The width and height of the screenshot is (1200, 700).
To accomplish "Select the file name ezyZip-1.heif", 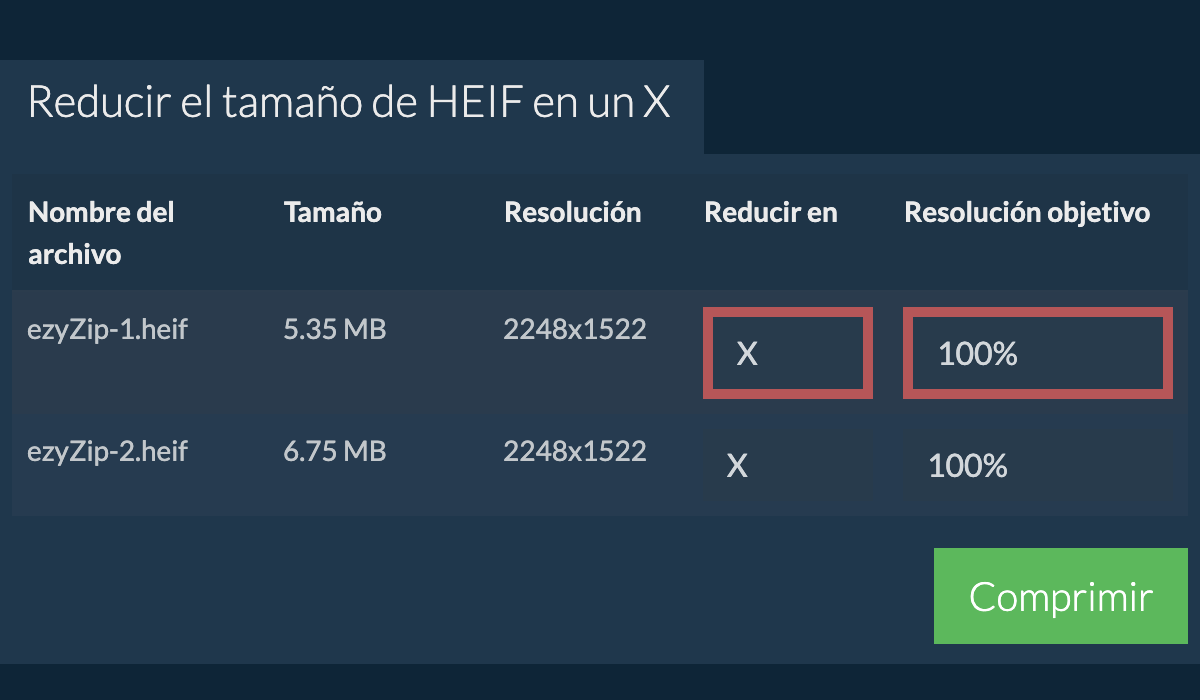I will click(x=108, y=329).
